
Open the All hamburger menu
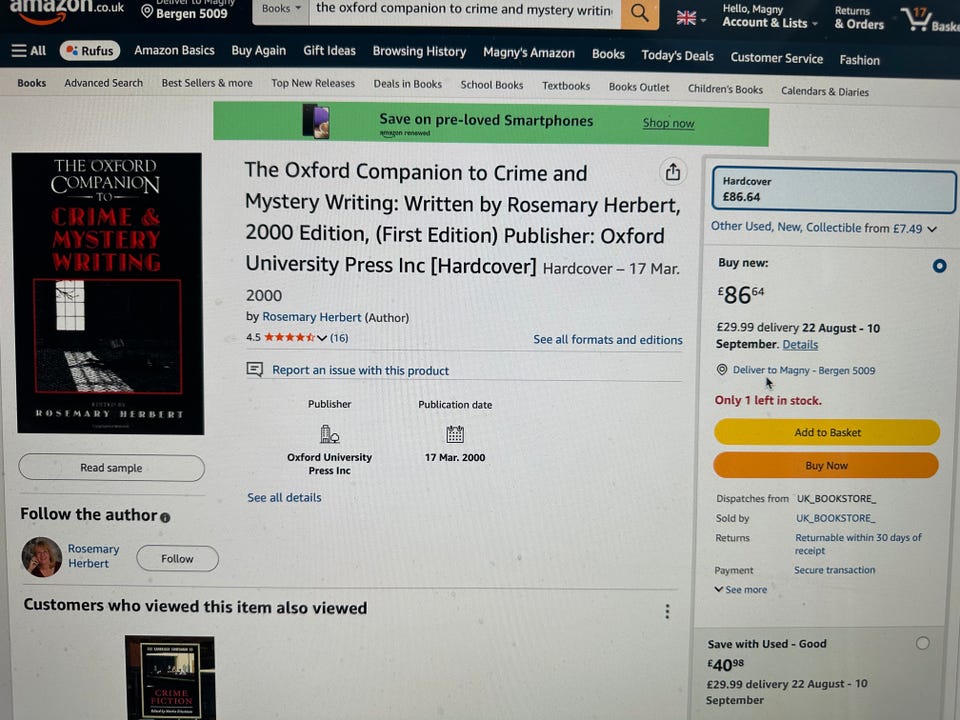click(29, 50)
